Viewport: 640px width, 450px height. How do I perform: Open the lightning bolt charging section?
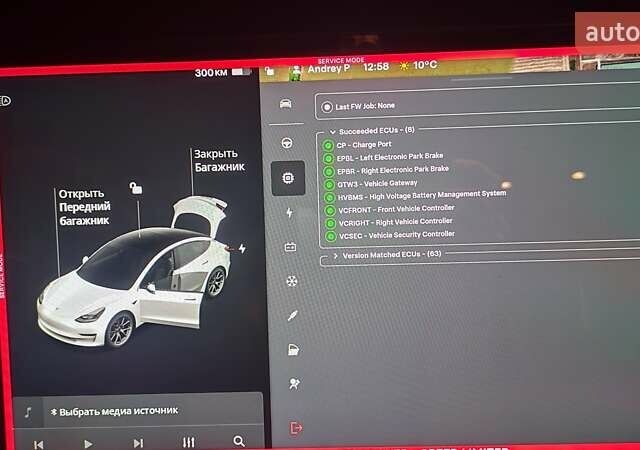coord(289,212)
